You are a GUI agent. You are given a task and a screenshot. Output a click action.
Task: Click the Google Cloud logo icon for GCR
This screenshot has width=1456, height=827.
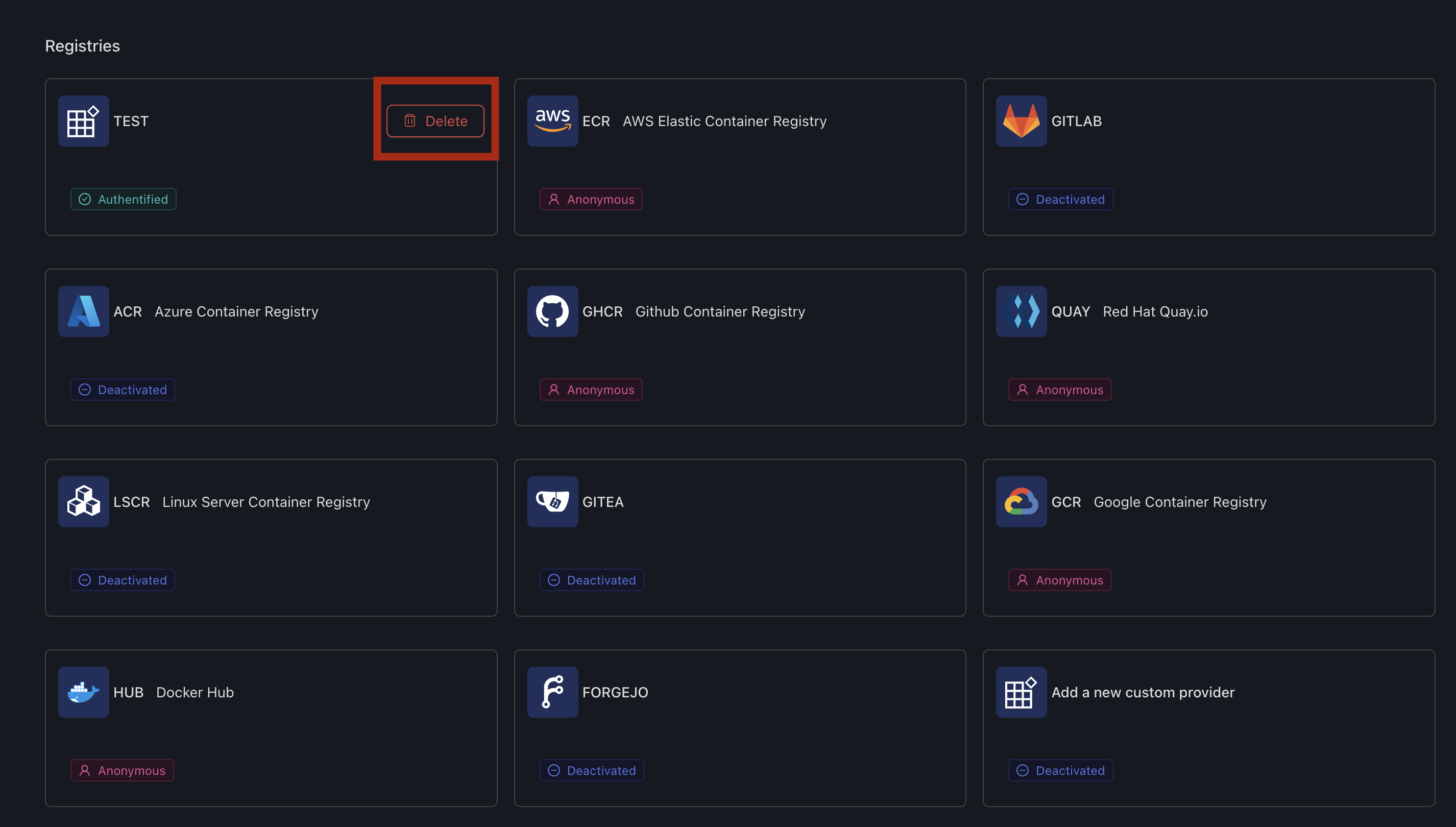[1021, 501]
